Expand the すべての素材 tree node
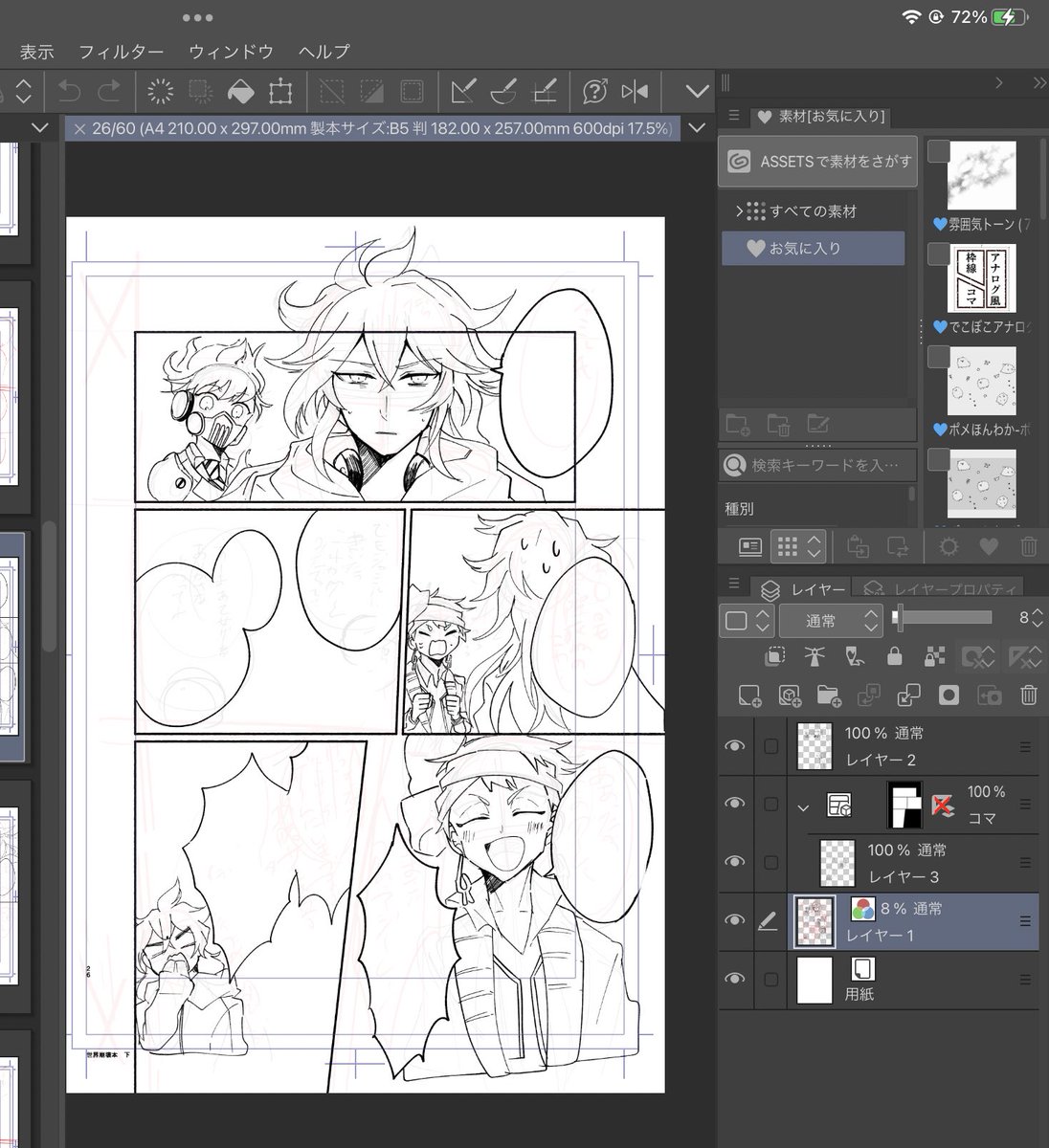1049x1148 pixels. coord(740,210)
